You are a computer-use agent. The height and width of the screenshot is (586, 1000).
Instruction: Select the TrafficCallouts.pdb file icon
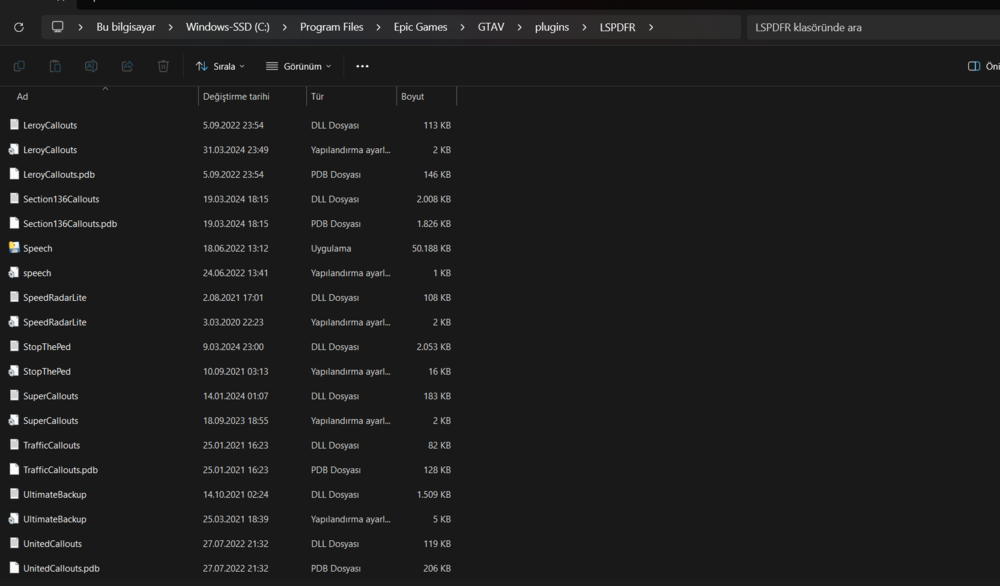tap(14, 469)
